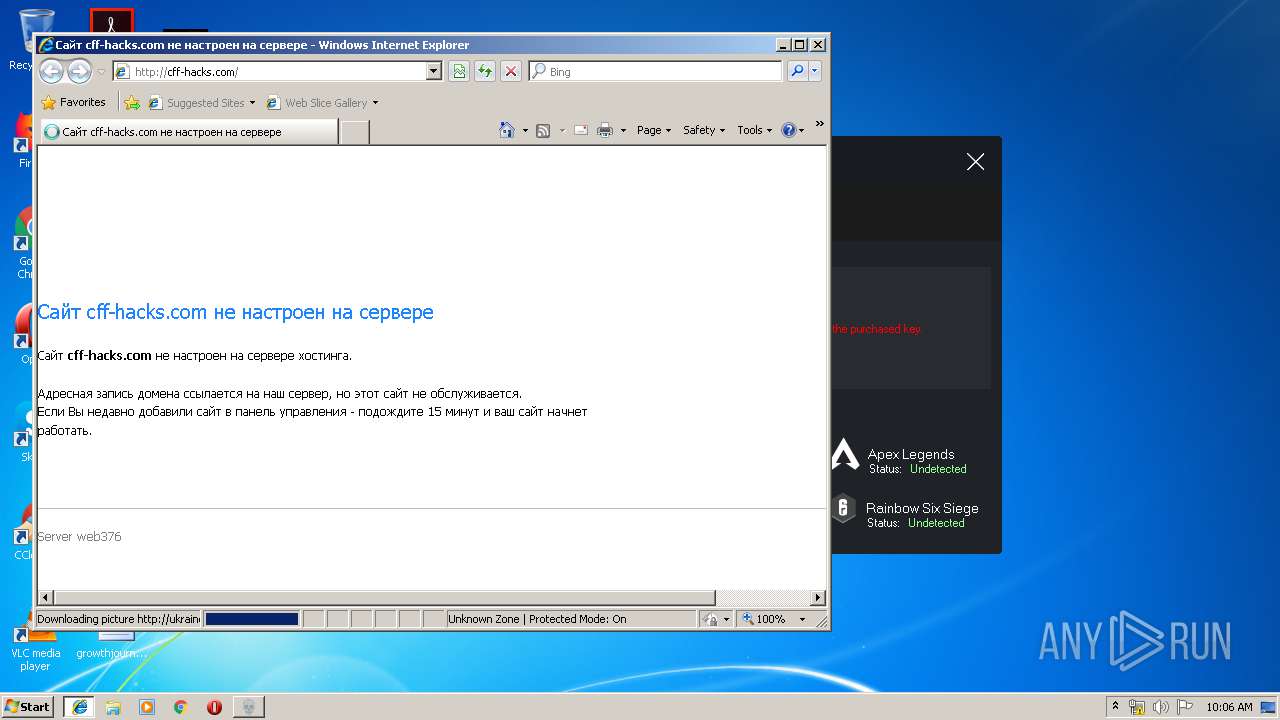The image size is (1280, 720).
Task: Click the 10:06 AM clock
Action: point(1229,707)
